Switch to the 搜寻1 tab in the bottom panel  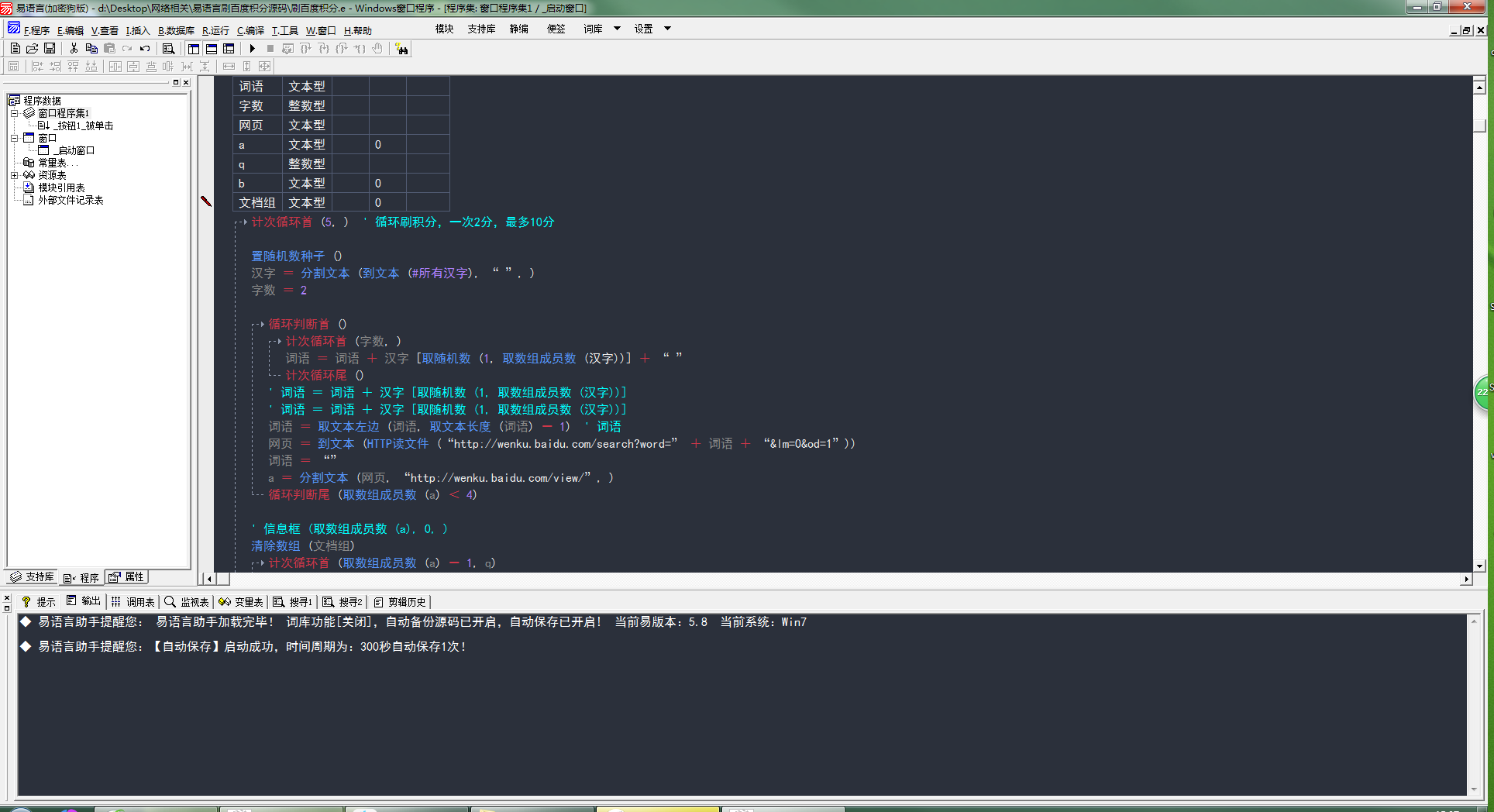click(293, 602)
